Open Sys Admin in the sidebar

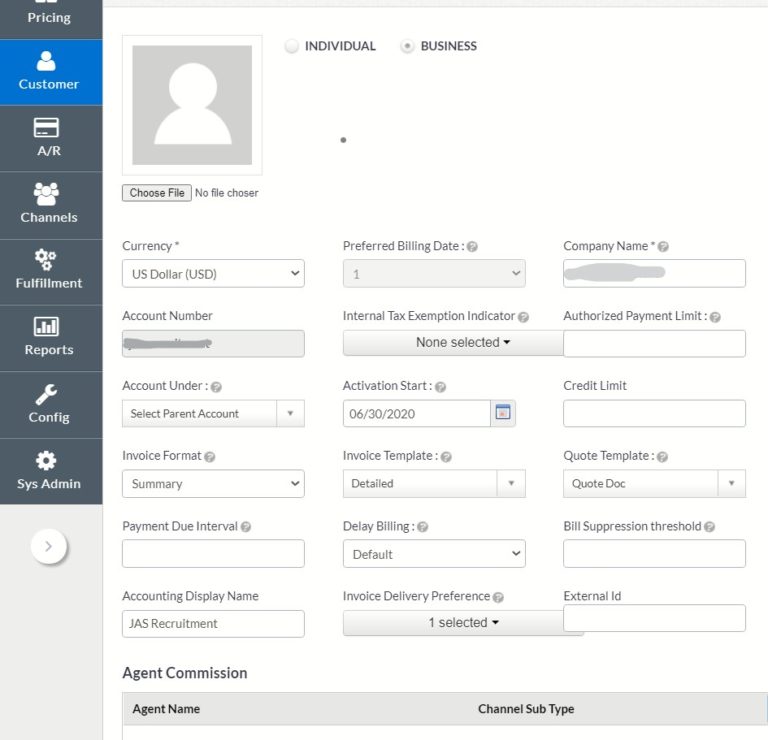[x=49, y=471]
